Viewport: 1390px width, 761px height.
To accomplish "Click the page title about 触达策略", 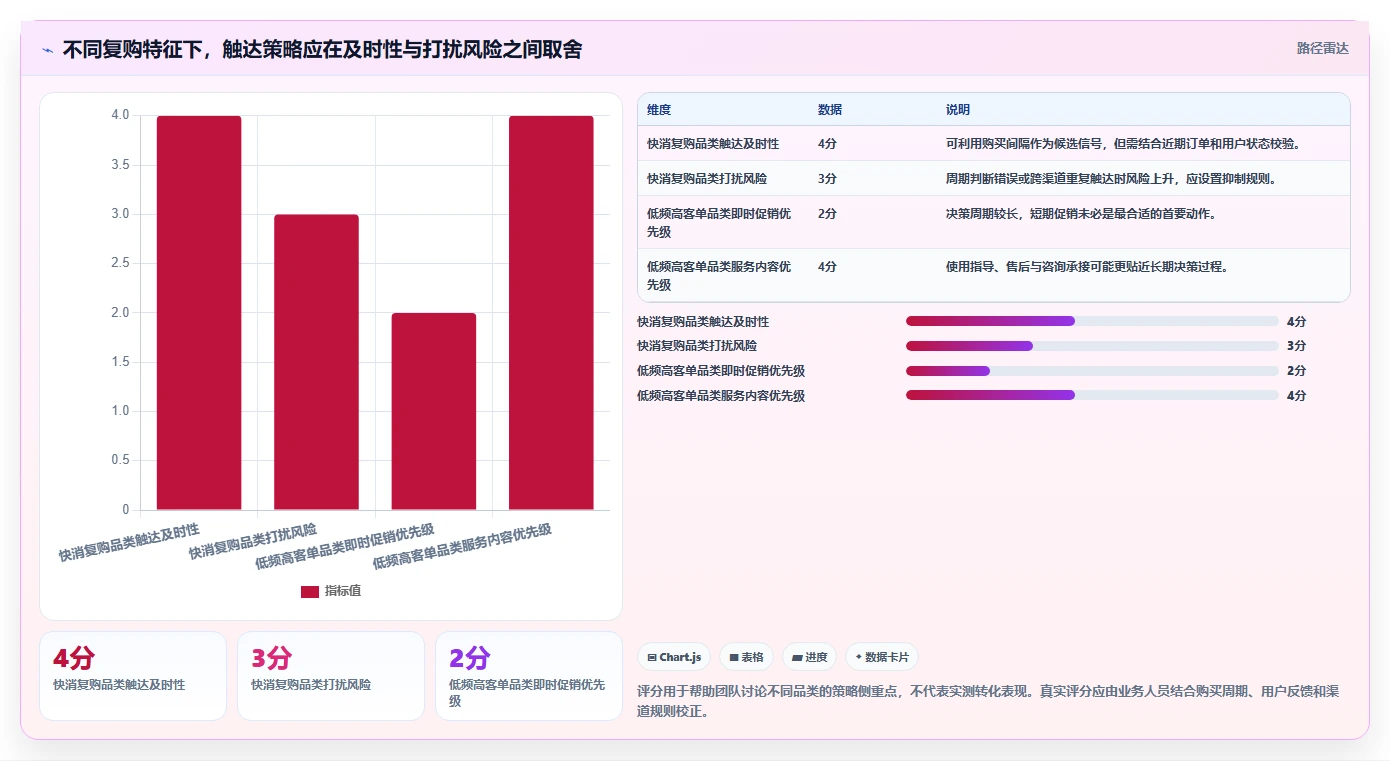I will (323, 50).
